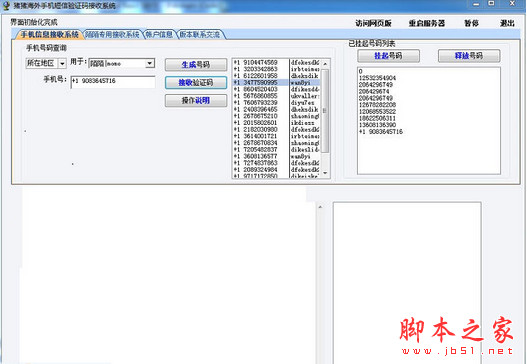The width and height of the screenshot is (527, 364).
Task: Switch to 手机信息接收系统 tab
Action: point(49,35)
